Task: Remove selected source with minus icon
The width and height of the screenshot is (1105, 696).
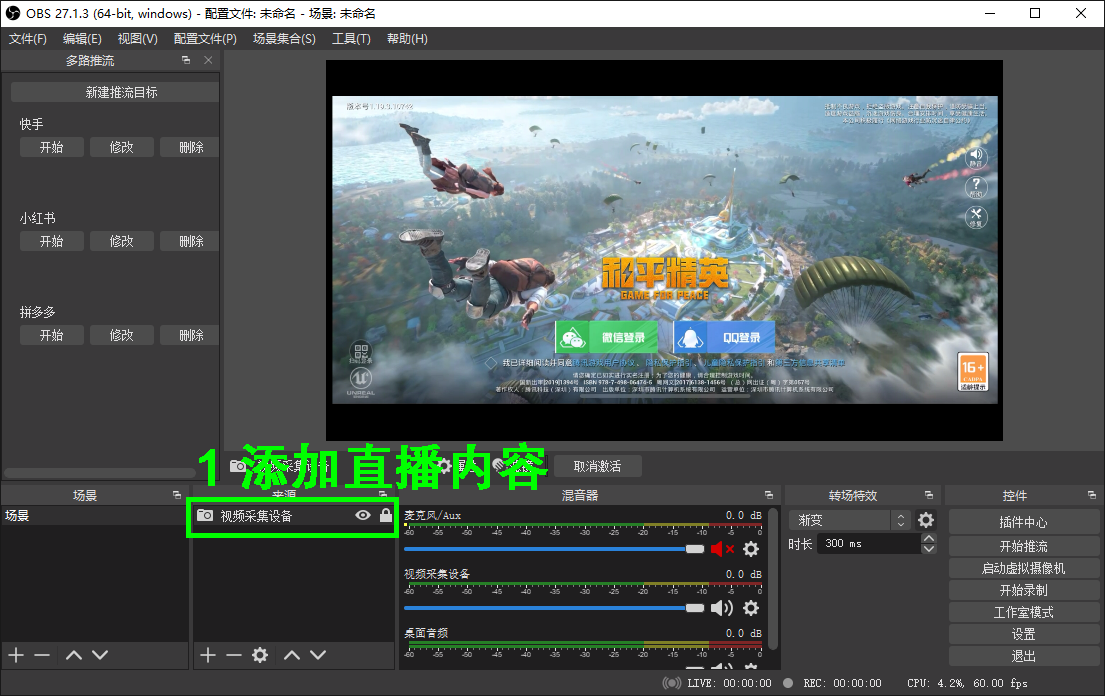Action: (x=234, y=655)
